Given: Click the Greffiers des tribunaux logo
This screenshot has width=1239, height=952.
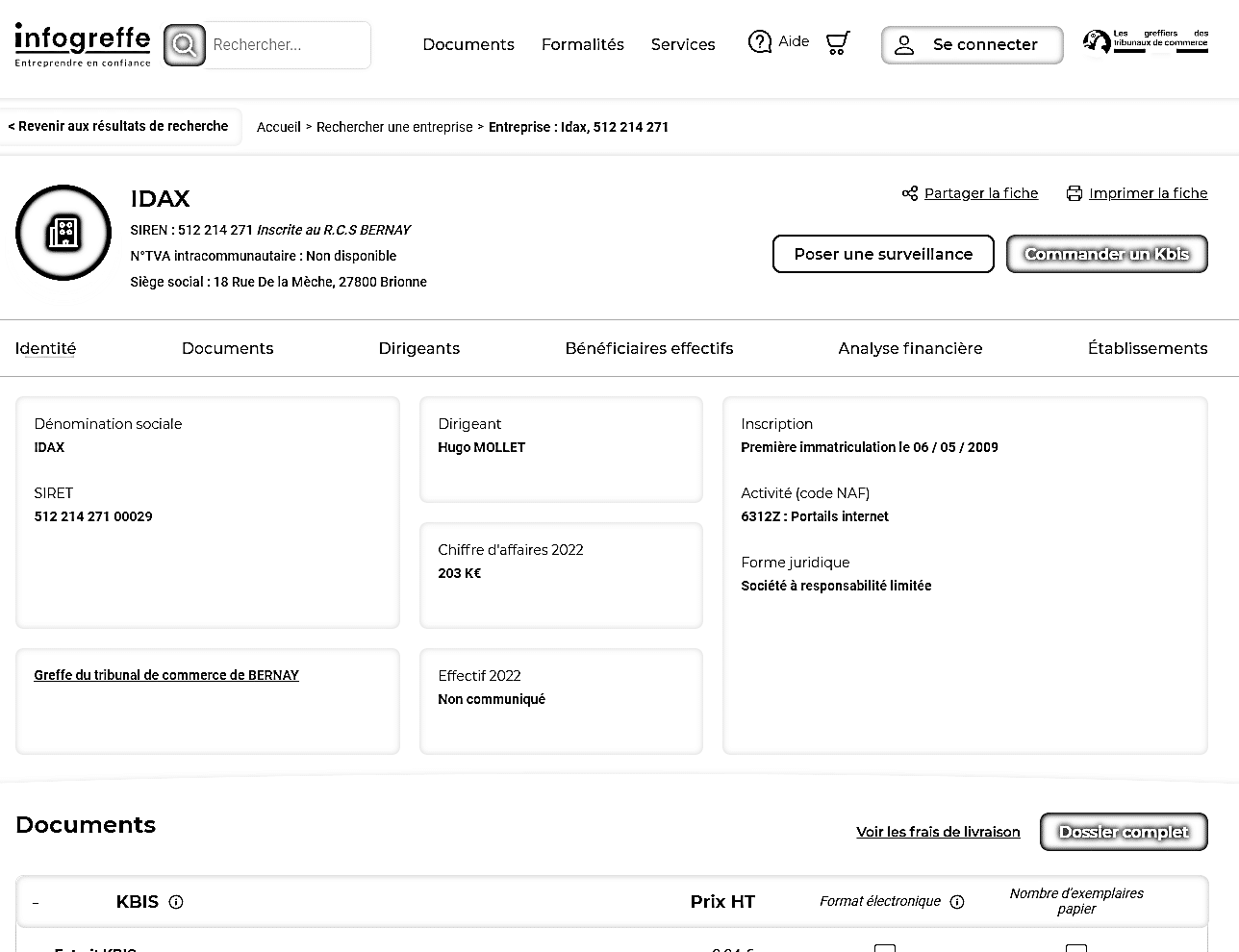Looking at the screenshot, I should point(1145,41).
